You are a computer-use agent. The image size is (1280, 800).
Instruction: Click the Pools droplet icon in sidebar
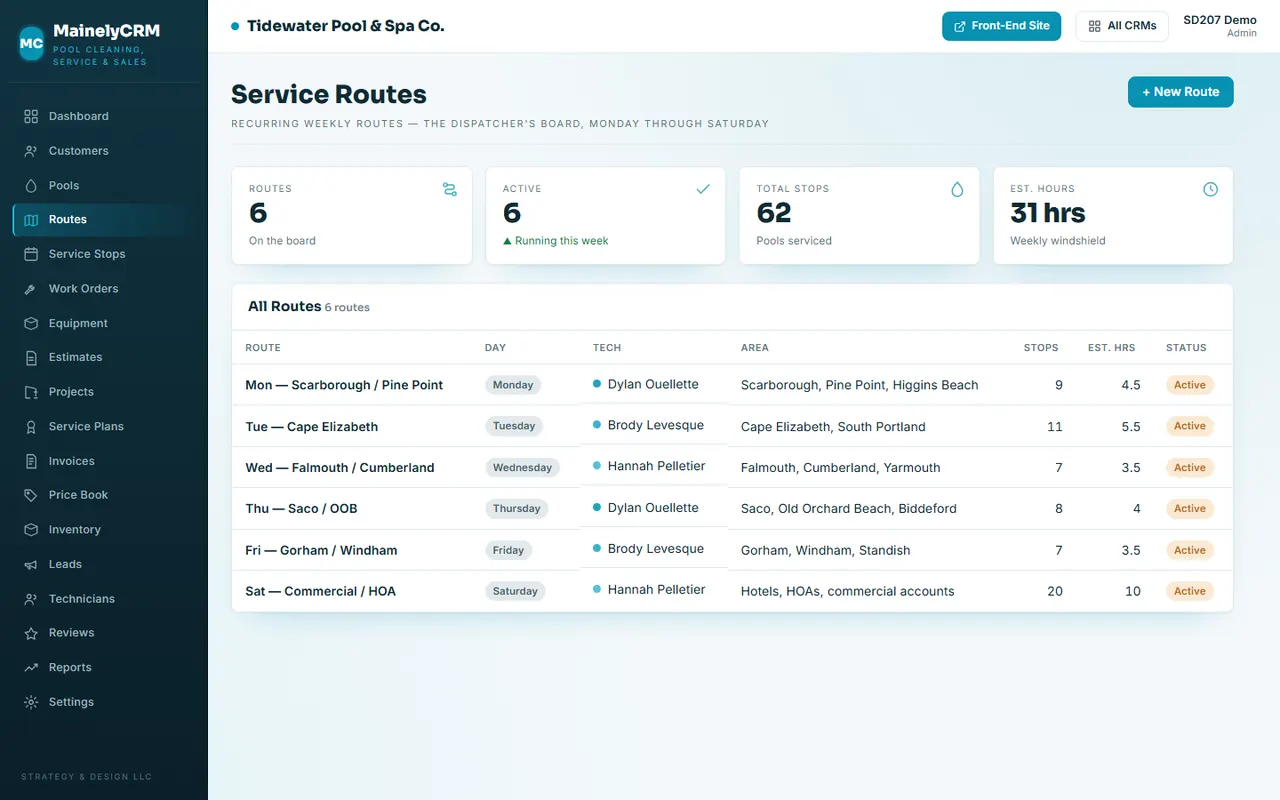pyautogui.click(x=31, y=185)
